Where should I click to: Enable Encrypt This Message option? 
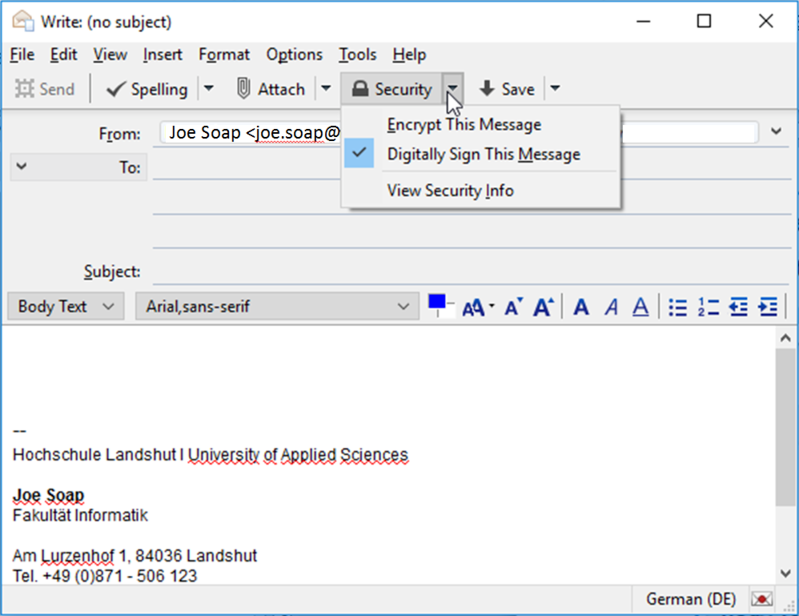(464, 124)
